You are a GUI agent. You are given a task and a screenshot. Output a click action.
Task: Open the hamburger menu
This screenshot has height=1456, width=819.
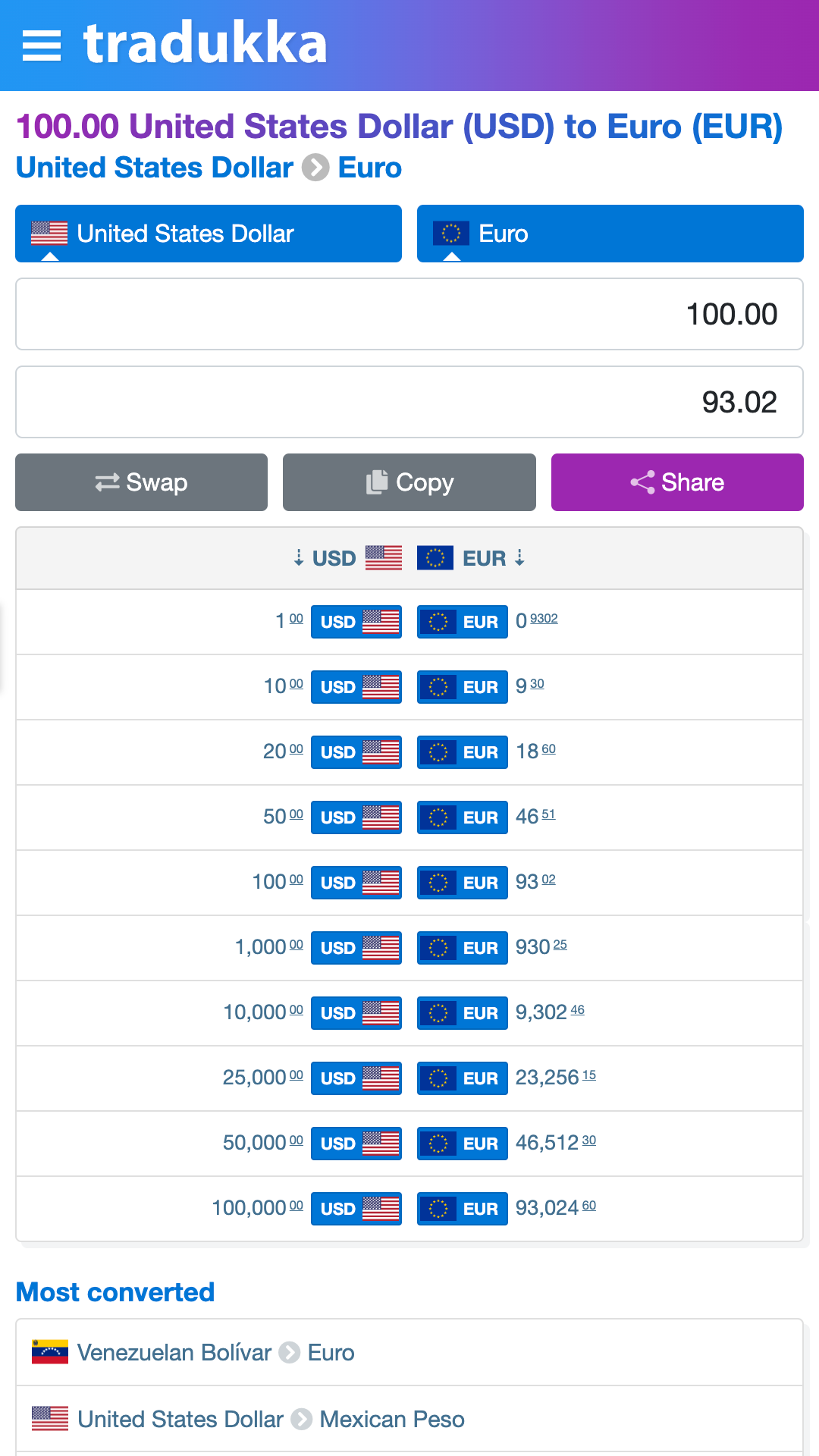pos(42,45)
